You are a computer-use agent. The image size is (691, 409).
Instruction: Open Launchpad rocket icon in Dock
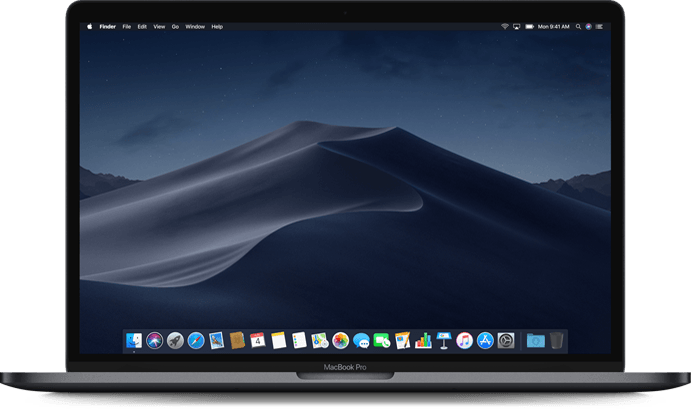point(175,341)
